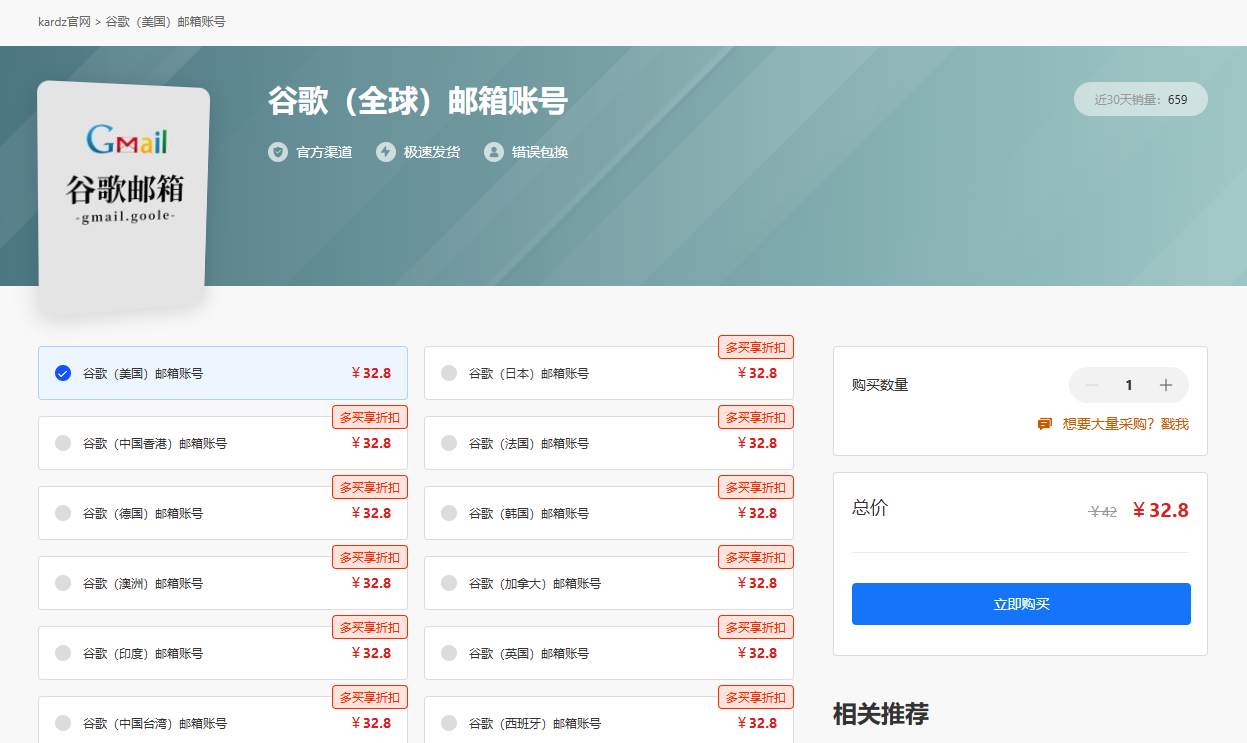Viewport: 1247px width, 743px height.
Task: Increase purchase quantity with plus button
Action: (x=1166, y=385)
